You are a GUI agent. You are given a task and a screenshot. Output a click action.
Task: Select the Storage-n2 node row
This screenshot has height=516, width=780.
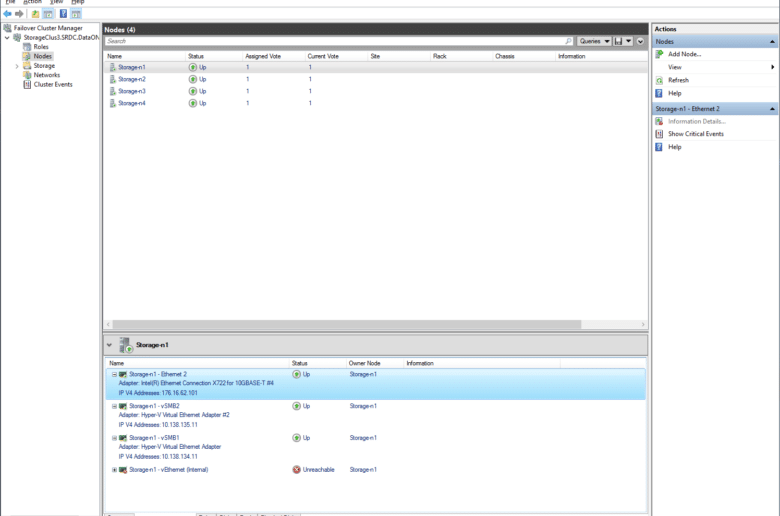[x=376, y=79]
